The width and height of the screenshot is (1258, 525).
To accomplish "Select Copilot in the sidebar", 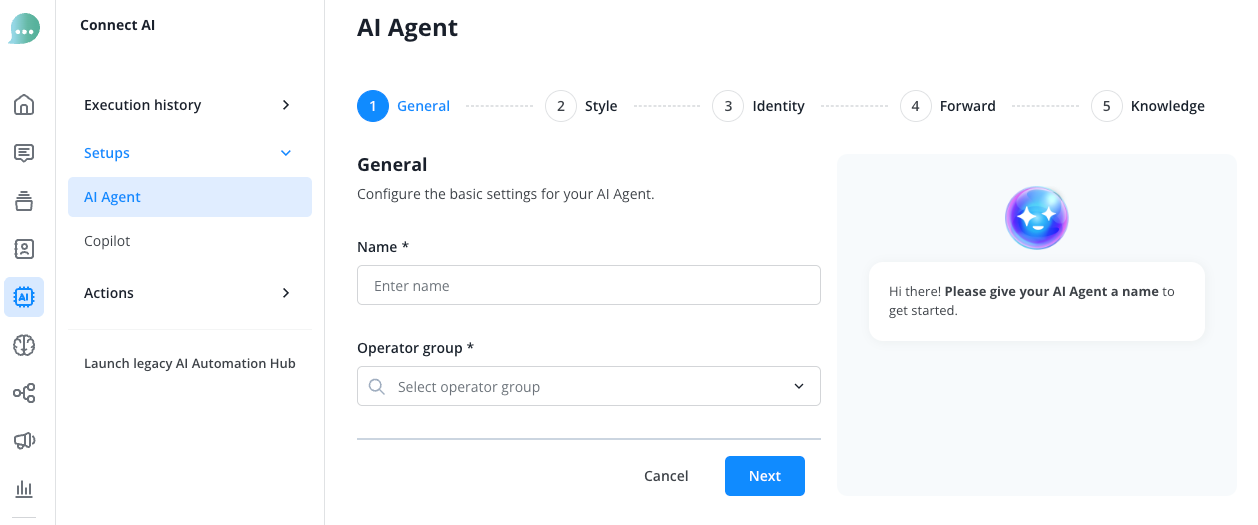I will pyautogui.click(x=107, y=241).
